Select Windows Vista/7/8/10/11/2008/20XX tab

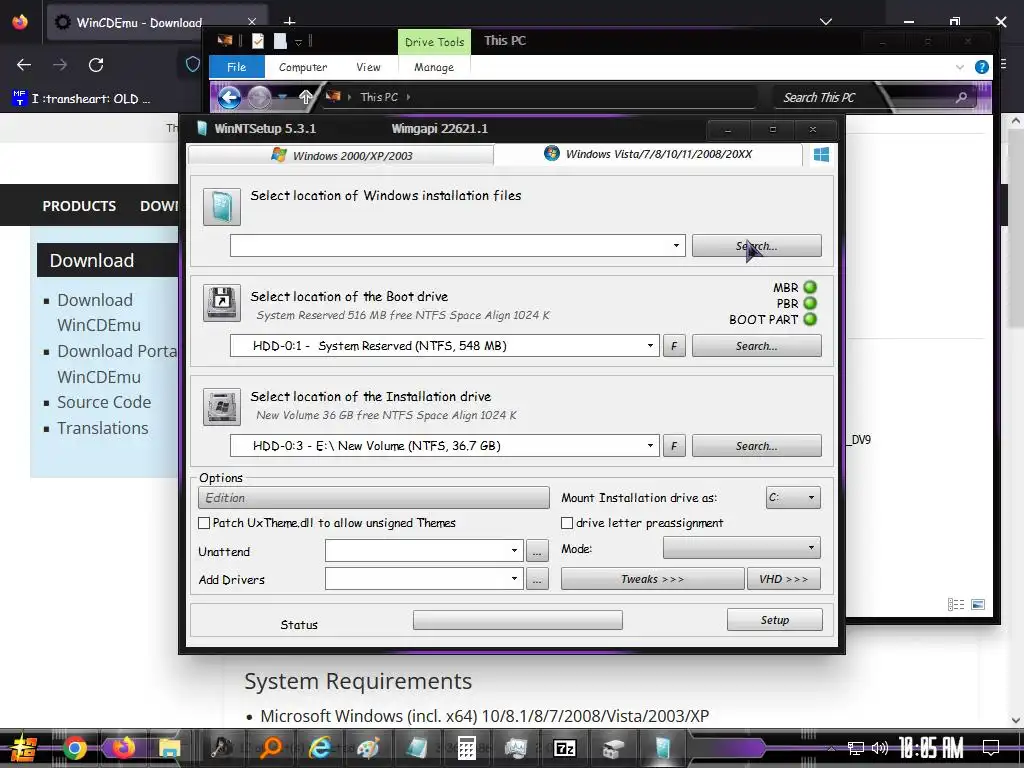(x=648, y=154)
